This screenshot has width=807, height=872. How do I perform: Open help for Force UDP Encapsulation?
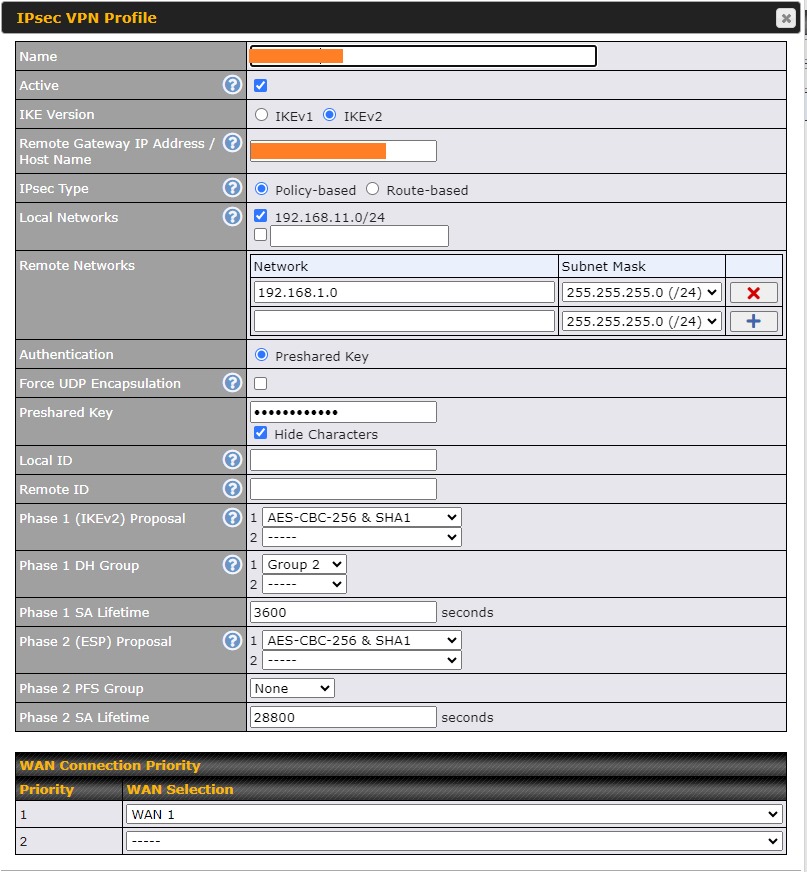click(232, 383)
